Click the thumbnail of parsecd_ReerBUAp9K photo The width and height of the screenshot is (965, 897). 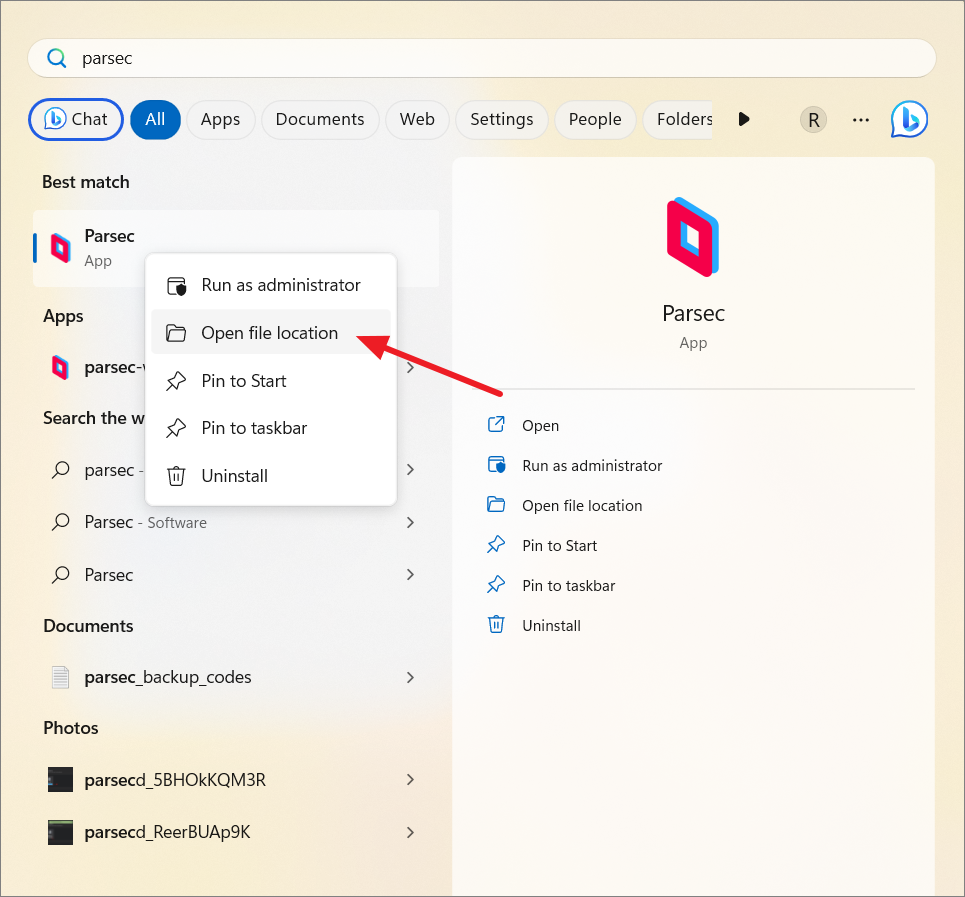coord(60,832)
